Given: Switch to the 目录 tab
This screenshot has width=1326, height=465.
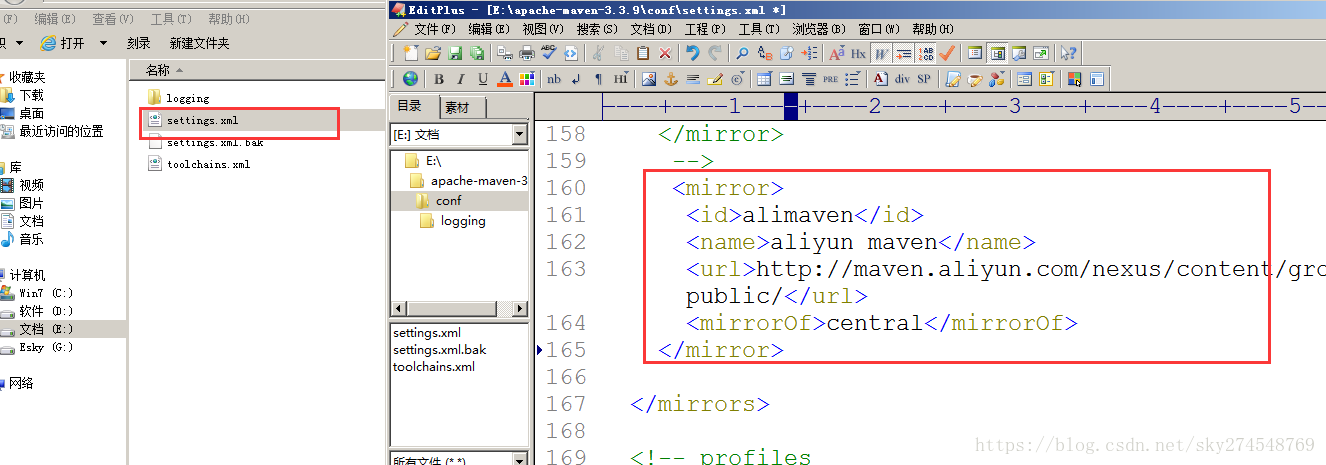Looking at the screenshot, I should [411, 106].
